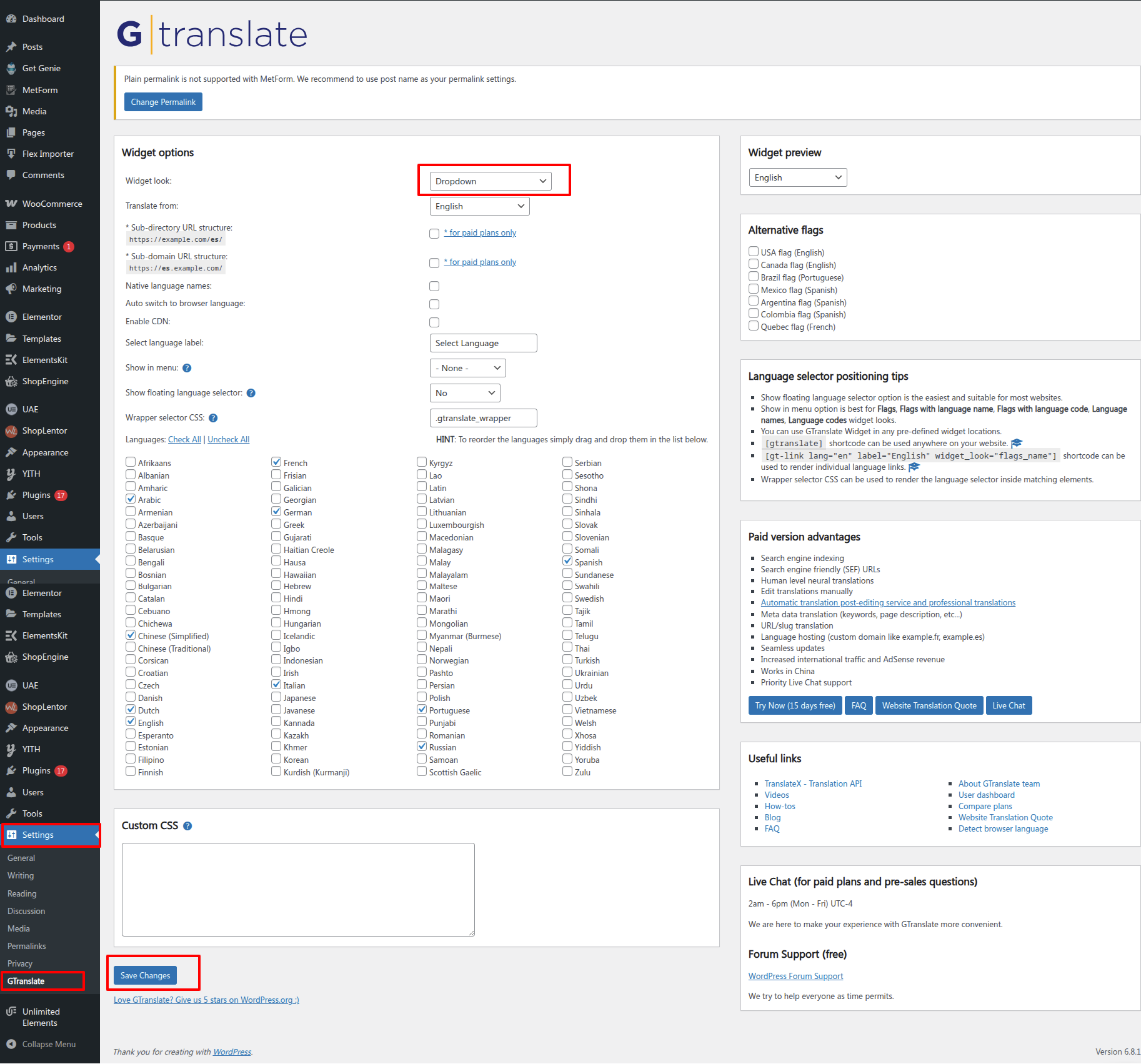Click the Save Changes button
Screen dimensions: 1141x1064
tap(145, 975)
